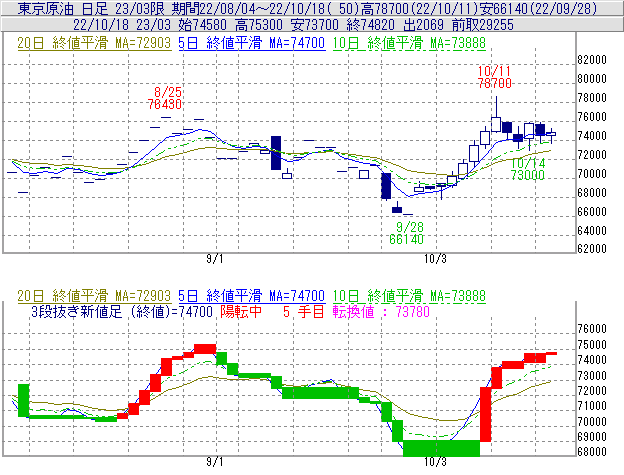Click the tall red block in the lower chart

pyautogui.click(x=486, y=414)
